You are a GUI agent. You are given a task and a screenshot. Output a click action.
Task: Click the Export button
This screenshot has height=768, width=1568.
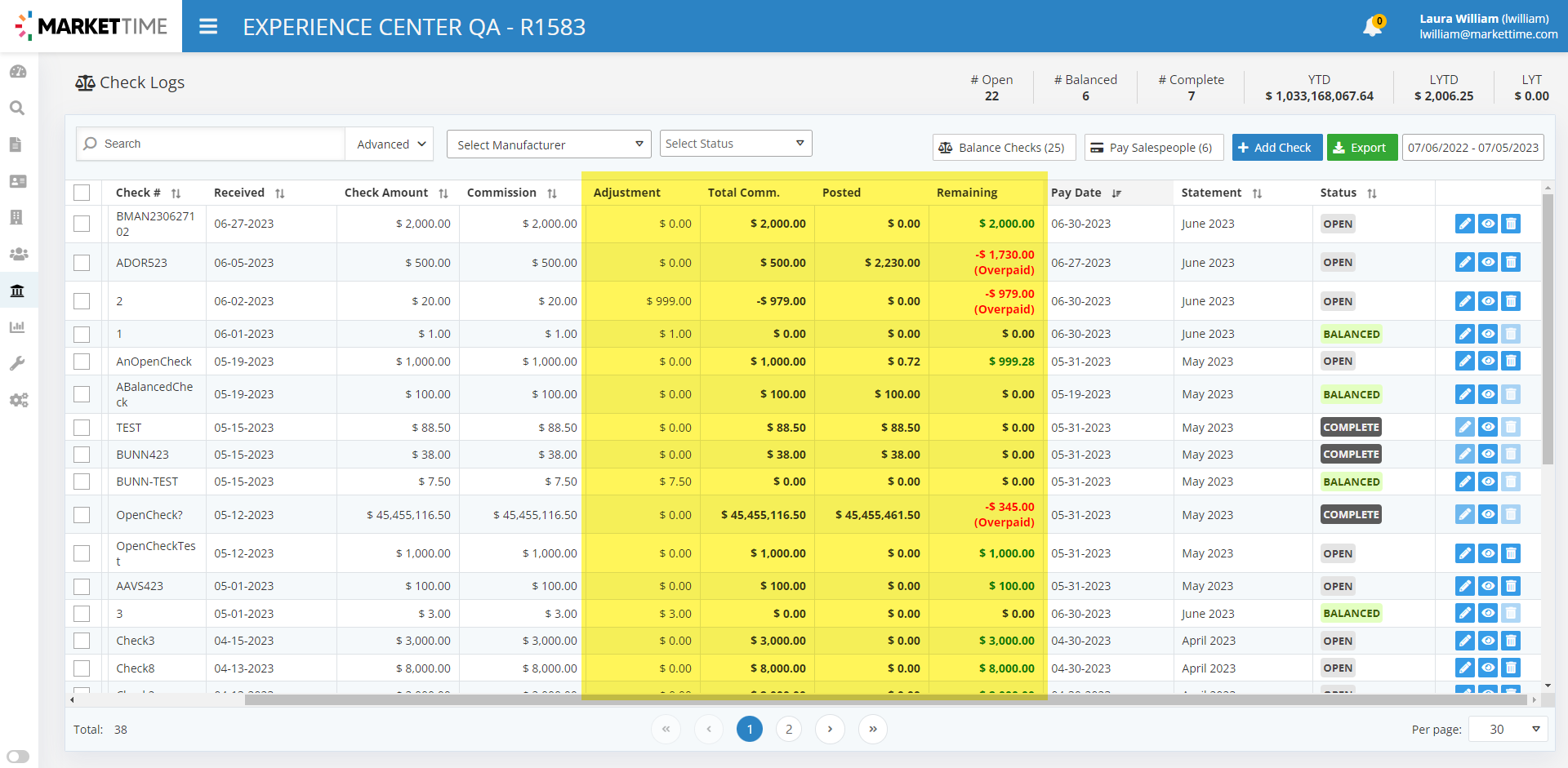(1361, 148)
